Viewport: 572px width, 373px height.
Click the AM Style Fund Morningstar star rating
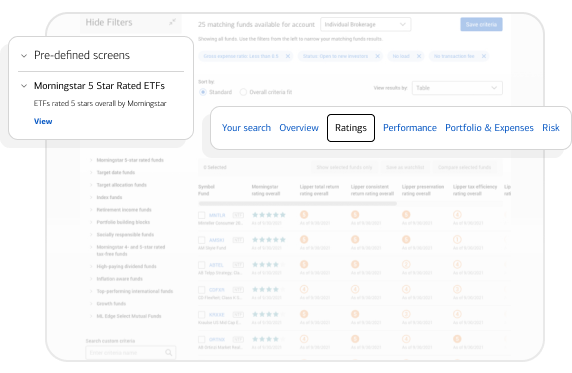click(x=268, y=240)
